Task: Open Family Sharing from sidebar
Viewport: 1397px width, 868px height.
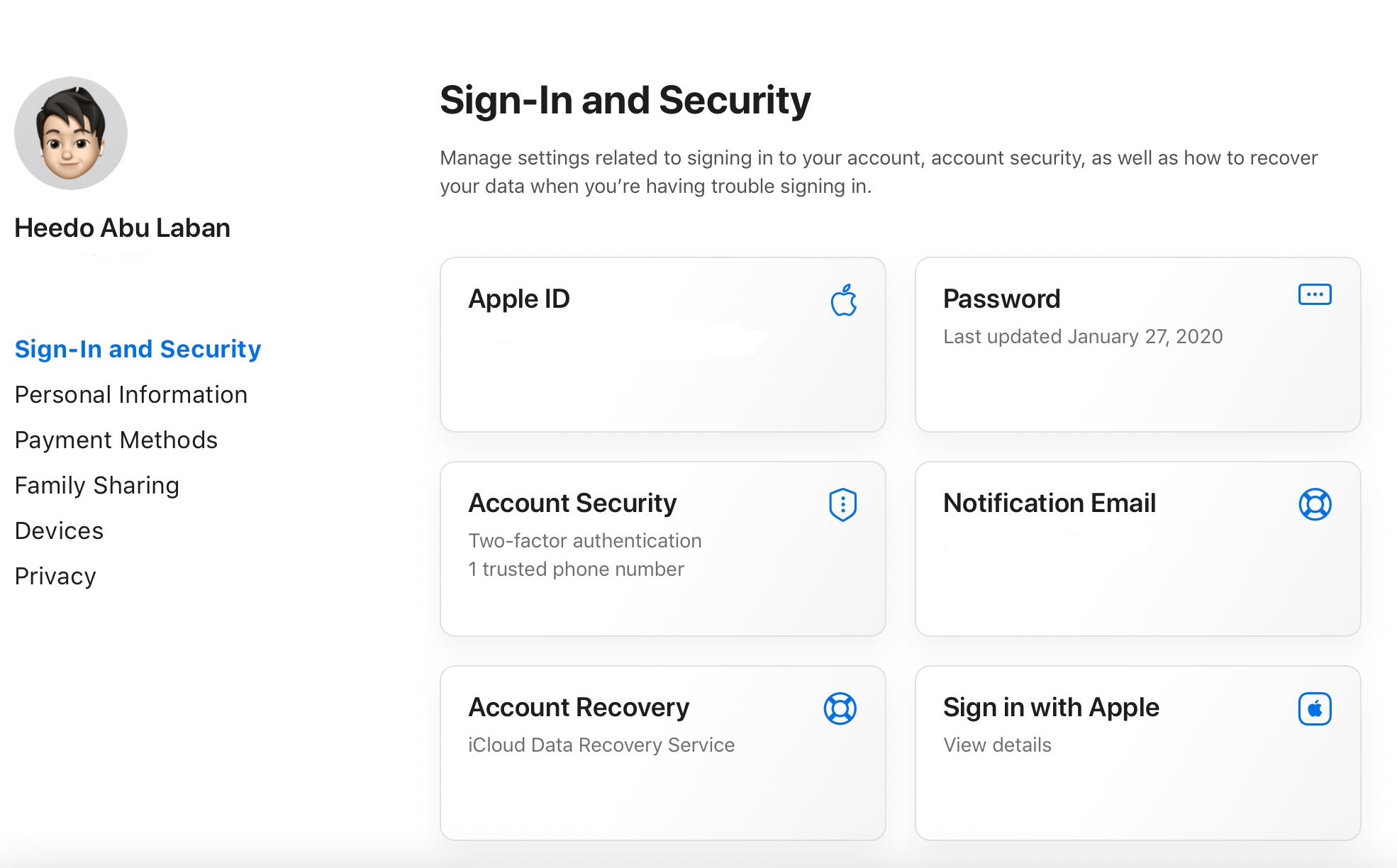Action: [97, 485]
